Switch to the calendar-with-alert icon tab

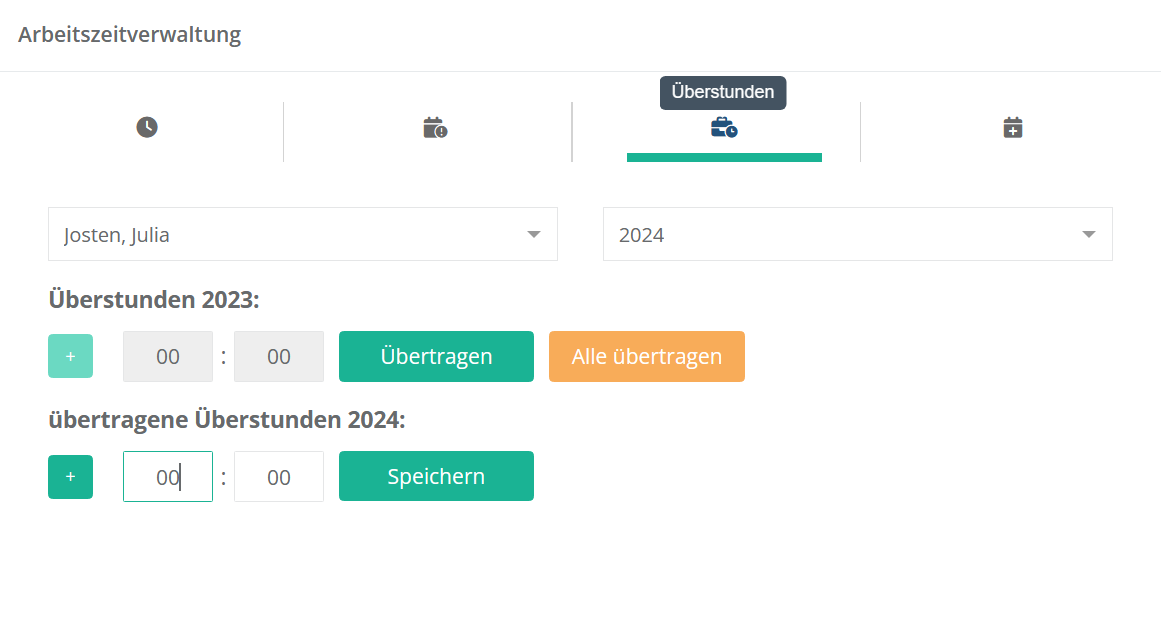435,128
